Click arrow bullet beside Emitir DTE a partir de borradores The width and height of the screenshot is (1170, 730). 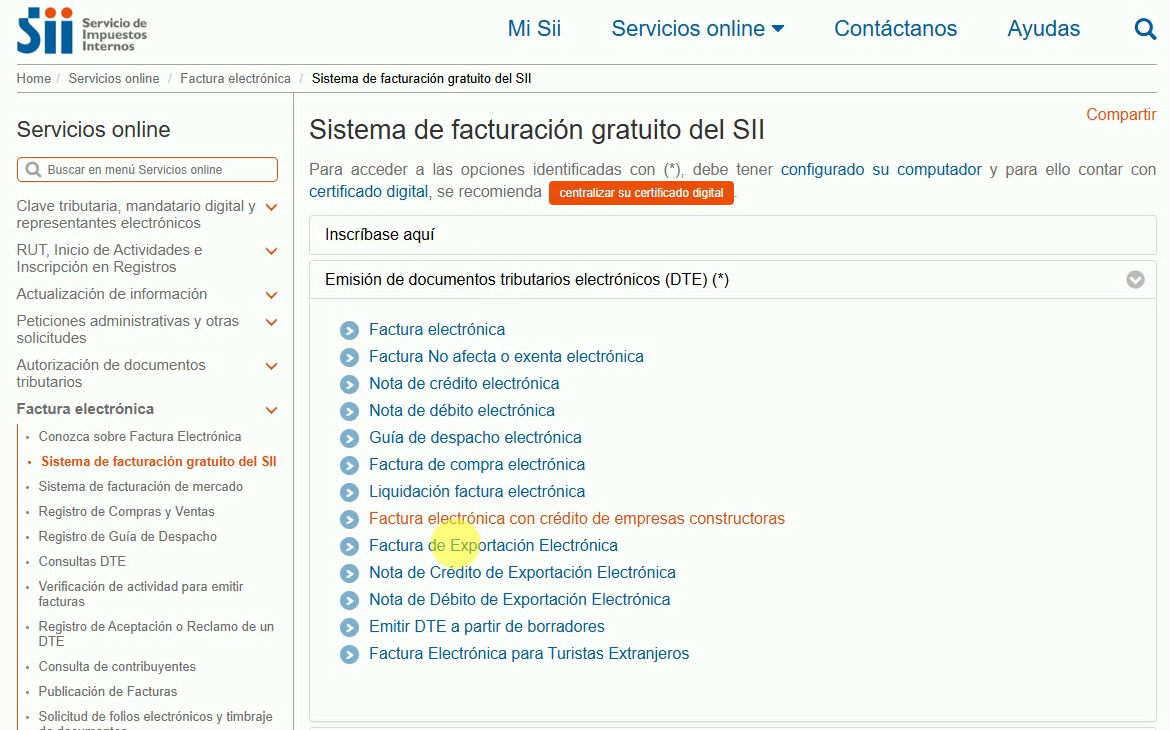[x=349, y=627]
